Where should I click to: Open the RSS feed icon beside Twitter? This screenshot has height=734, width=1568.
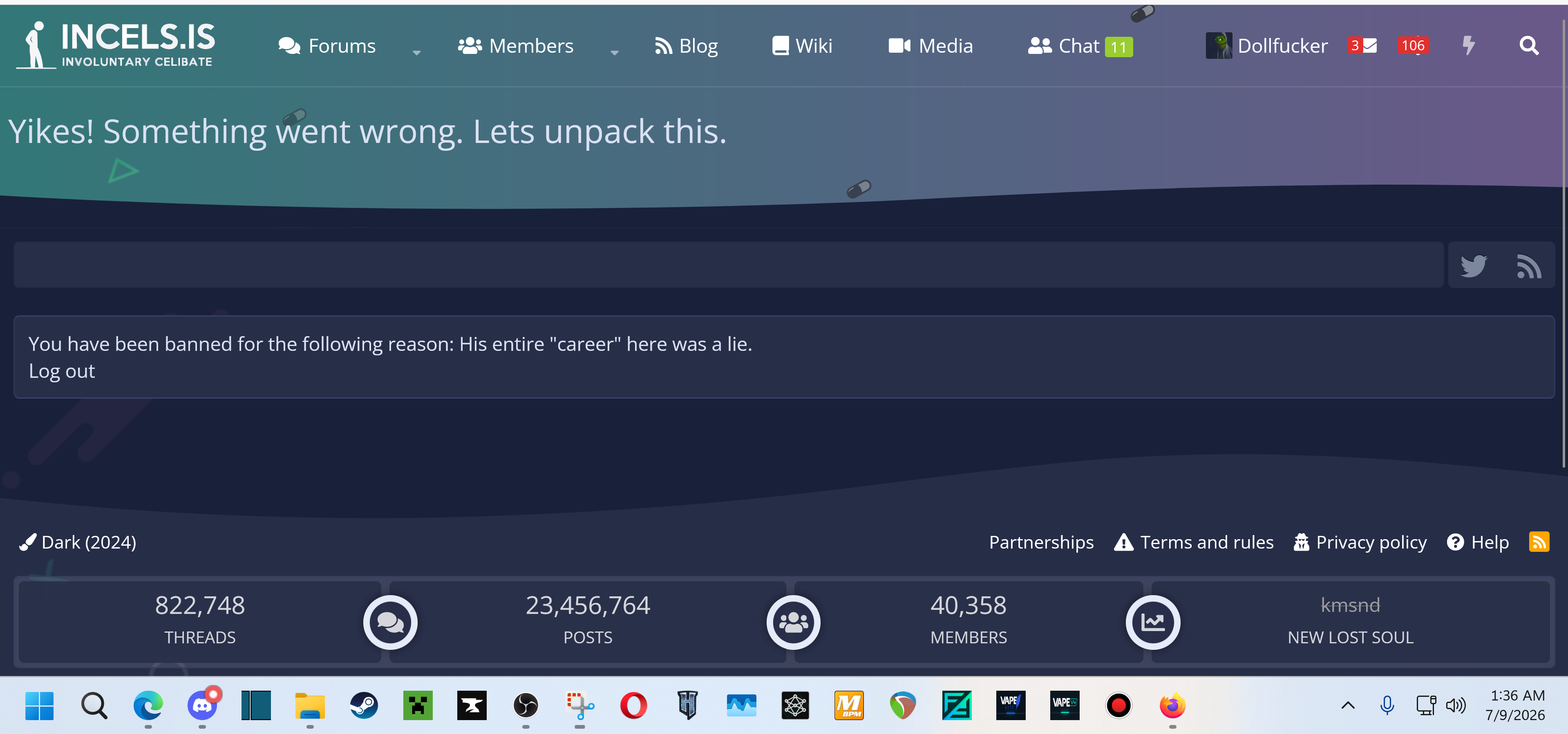[x=1528, y=266]
